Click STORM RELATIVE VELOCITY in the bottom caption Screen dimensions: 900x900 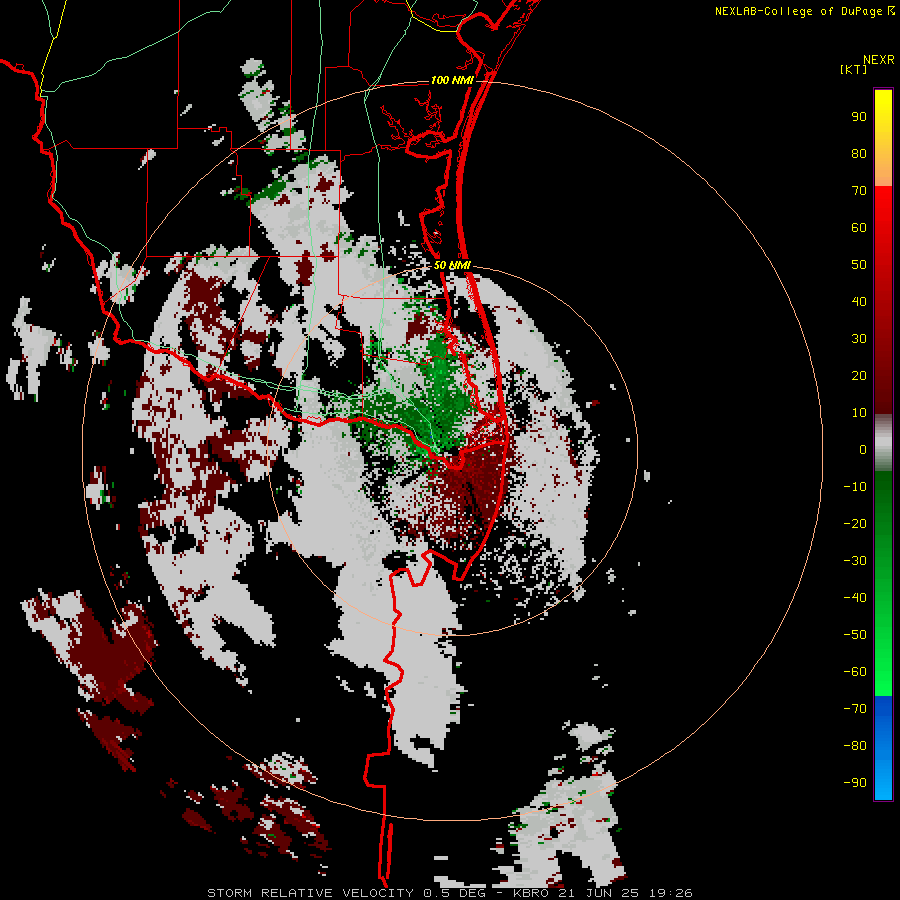click(311, 893)
